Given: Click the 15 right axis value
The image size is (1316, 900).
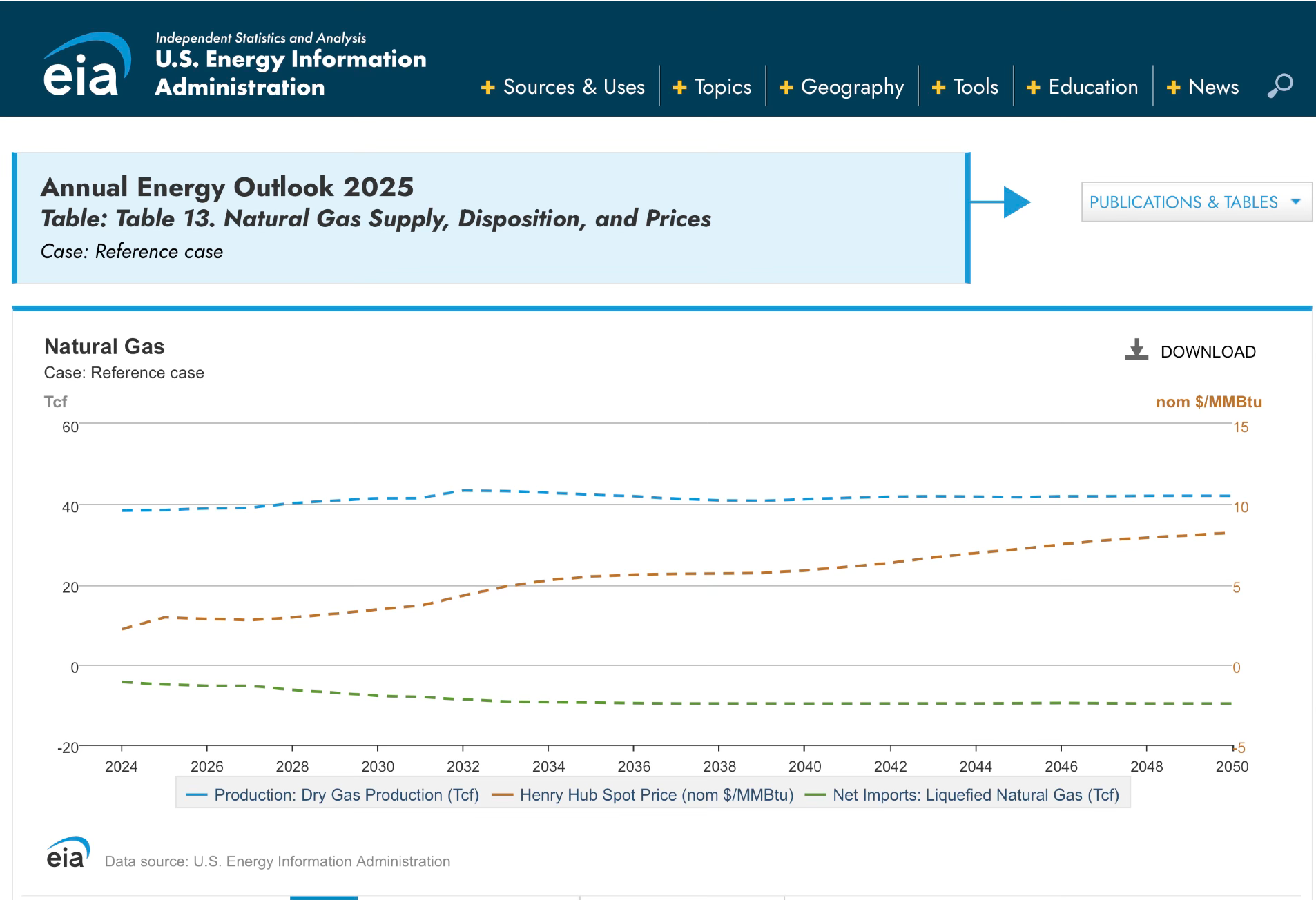Looking at the screenshot, I should click(x=1241, y=427).
